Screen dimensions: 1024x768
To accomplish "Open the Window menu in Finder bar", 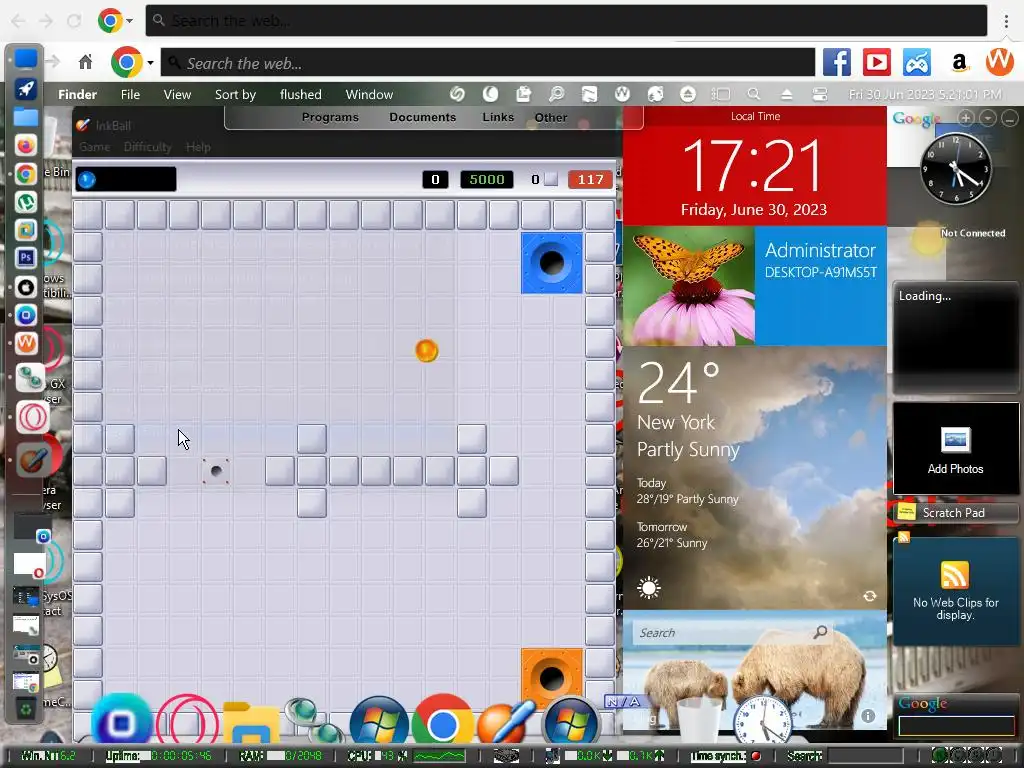I will tap(369, 95).
